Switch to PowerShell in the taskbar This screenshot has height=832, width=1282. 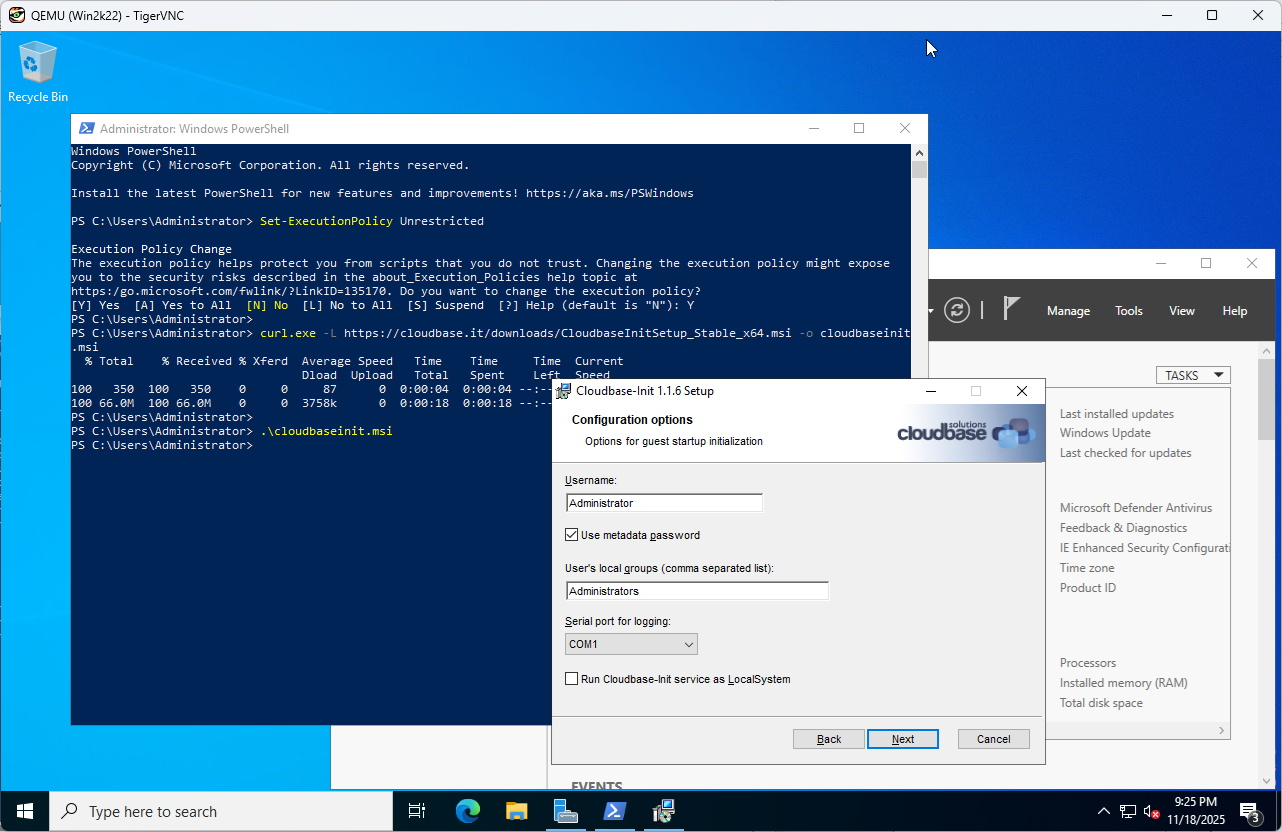coord(615,811)
